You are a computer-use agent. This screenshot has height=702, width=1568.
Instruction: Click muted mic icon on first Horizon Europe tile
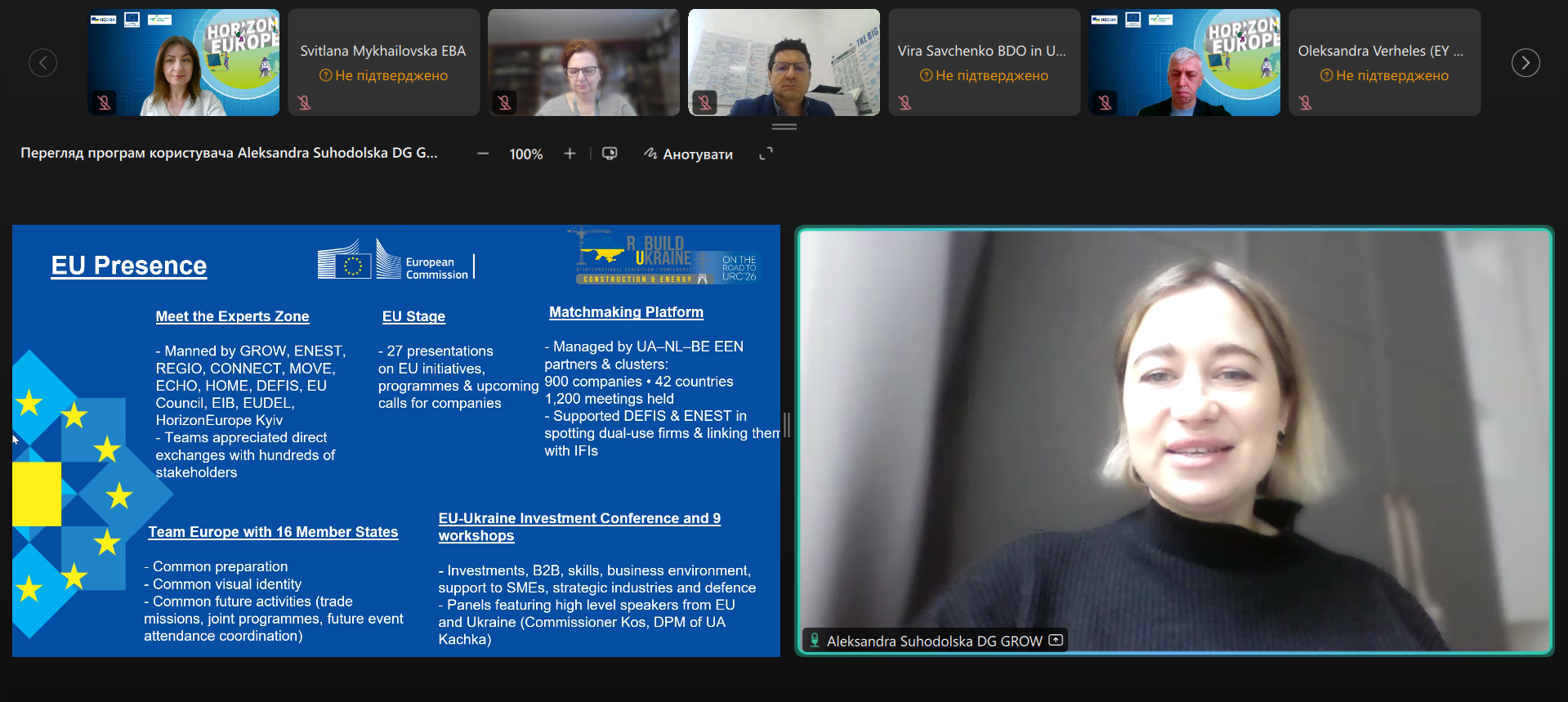click(x=105, y=102)
